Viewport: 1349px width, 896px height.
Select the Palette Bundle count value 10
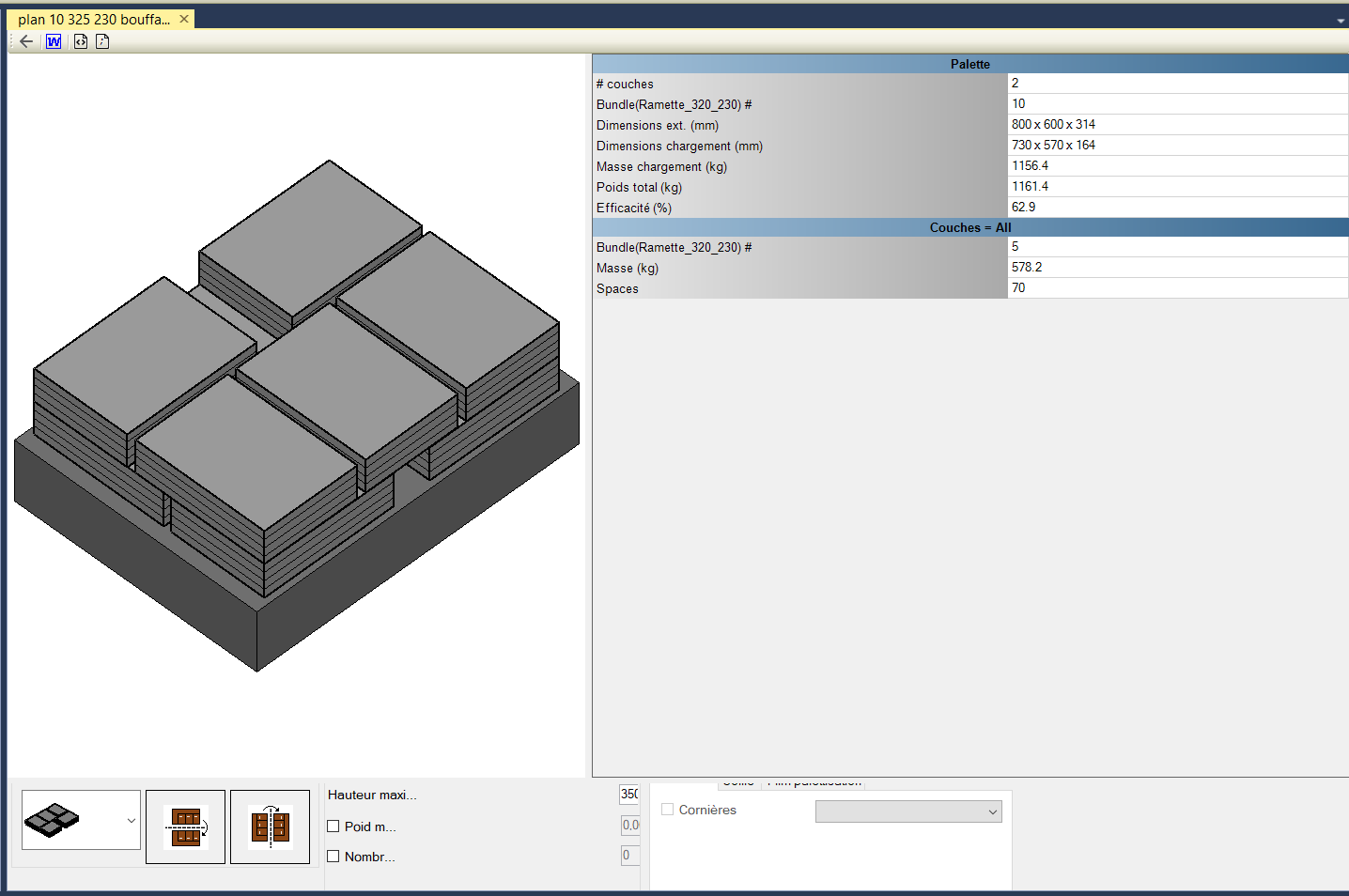coord(1178,104)
